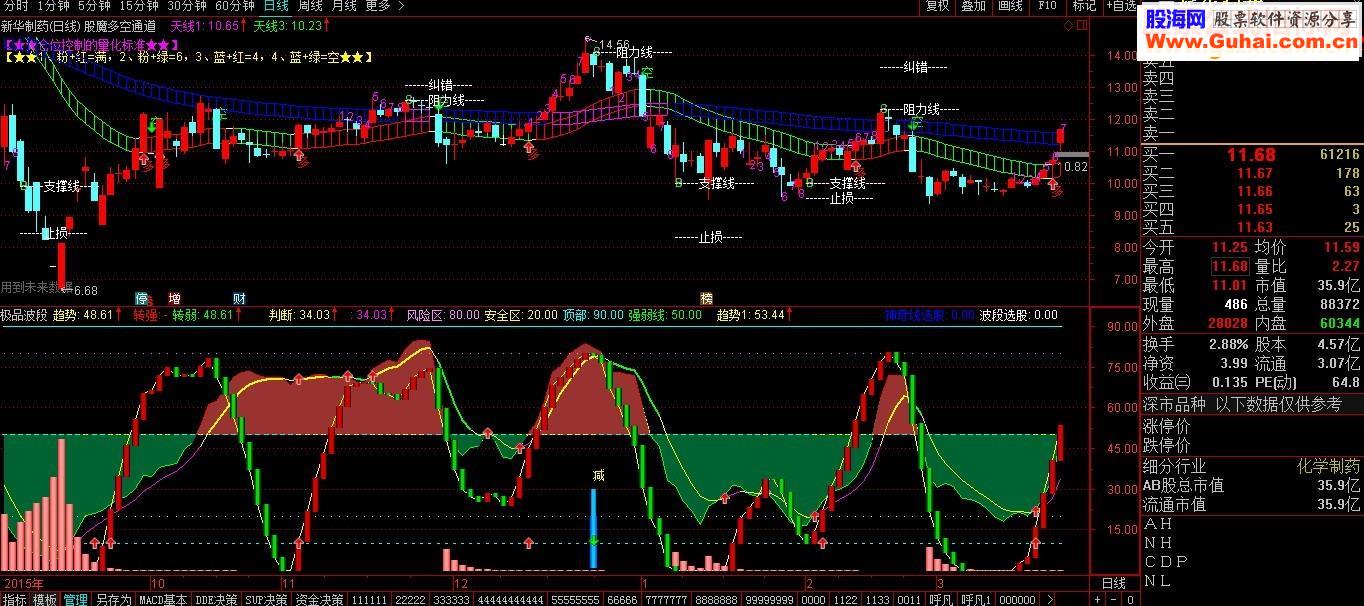The width and height of the screenshot is (1364, 606).
Task: Switch to the 5分钟 period
Action: [96, 6]
